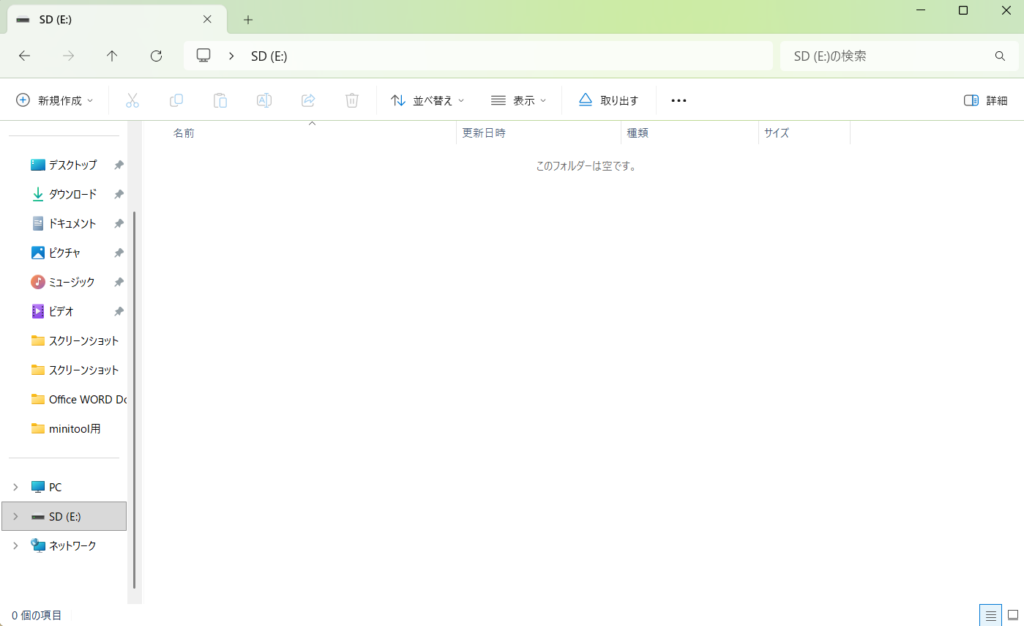Click the Share icon in toolbar
This screenshot has width=1024, height=626.
(x=308, y=100)
